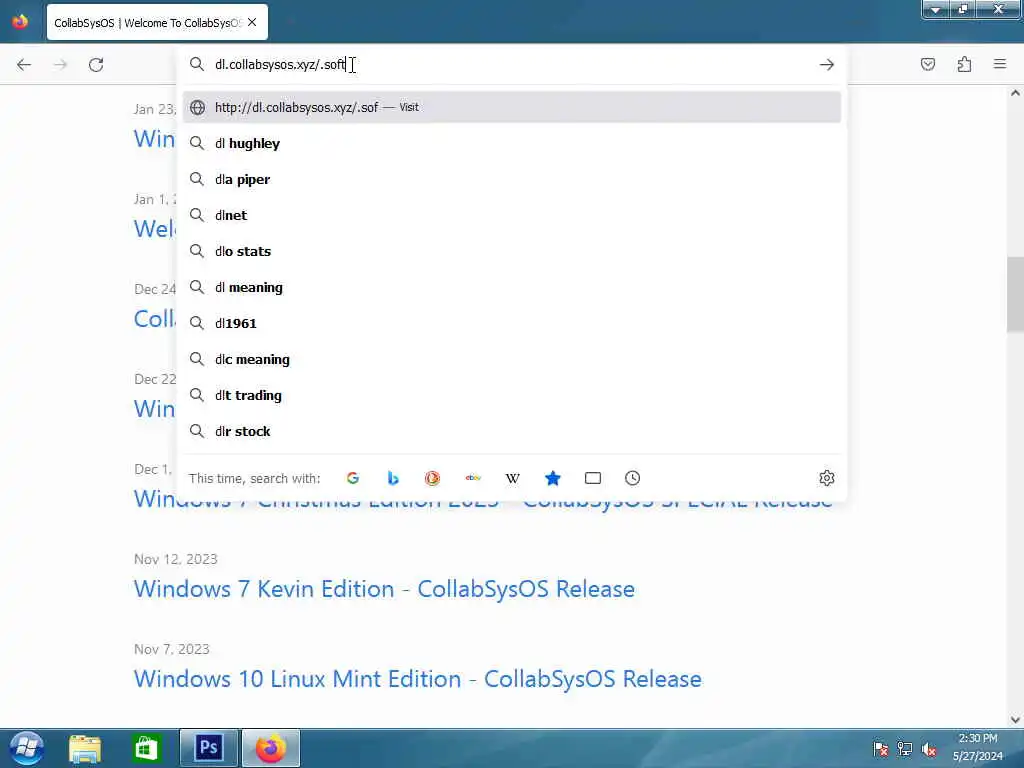Search in open Tabs icon

[593, 478]
